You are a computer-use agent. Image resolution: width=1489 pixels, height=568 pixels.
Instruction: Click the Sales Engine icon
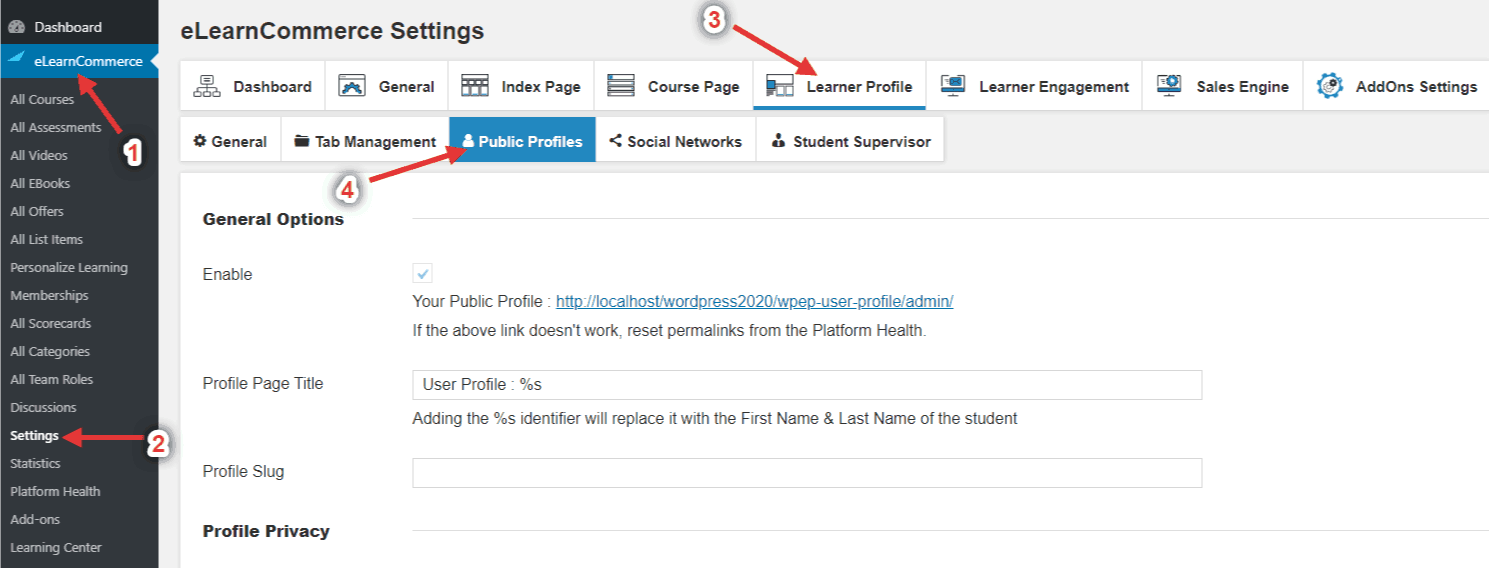click(x=1169, y=86)
